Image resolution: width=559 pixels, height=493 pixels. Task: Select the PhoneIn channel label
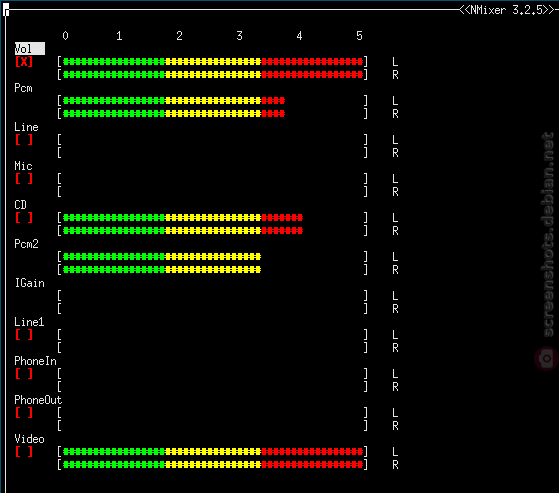36,361
